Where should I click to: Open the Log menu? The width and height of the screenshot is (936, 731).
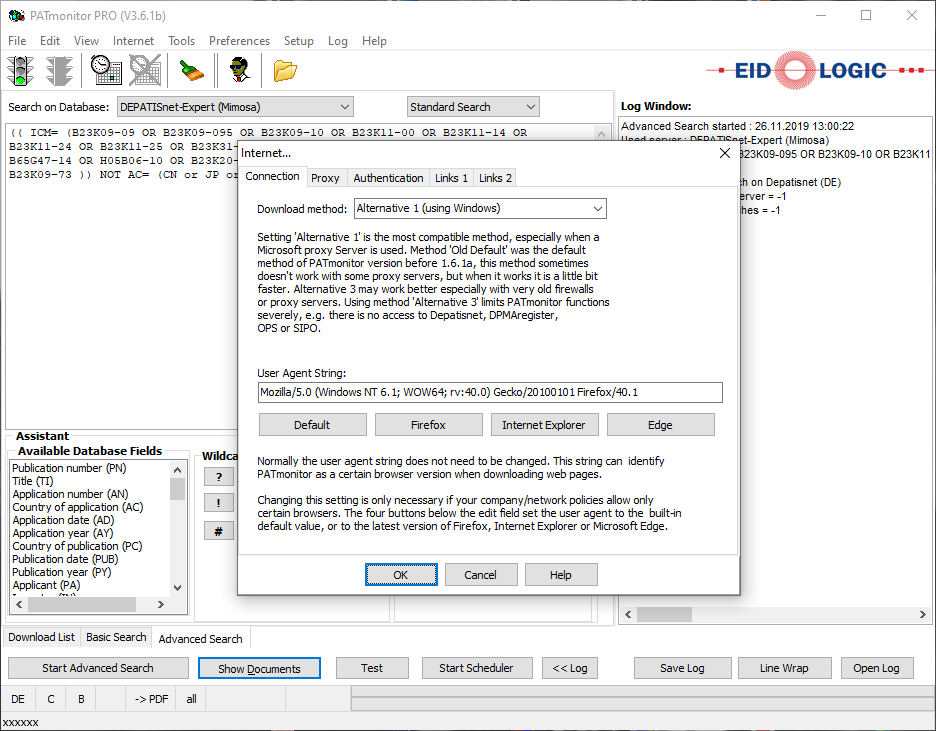click(x=337, y=41)
